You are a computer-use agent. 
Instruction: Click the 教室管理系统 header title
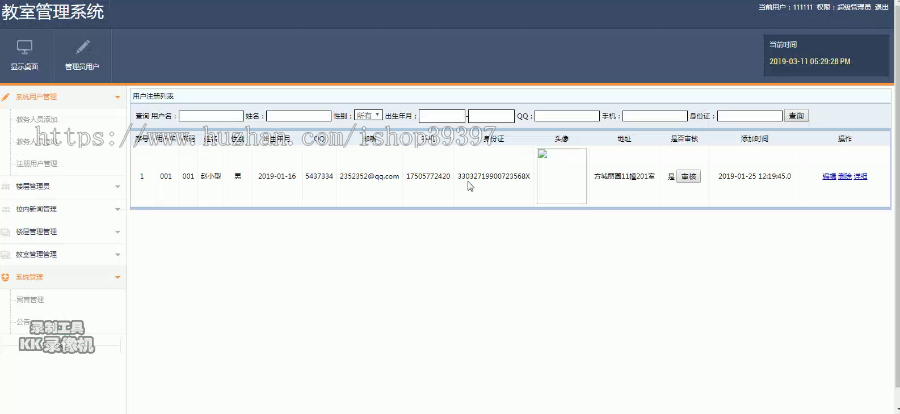(x=52, y=12)
